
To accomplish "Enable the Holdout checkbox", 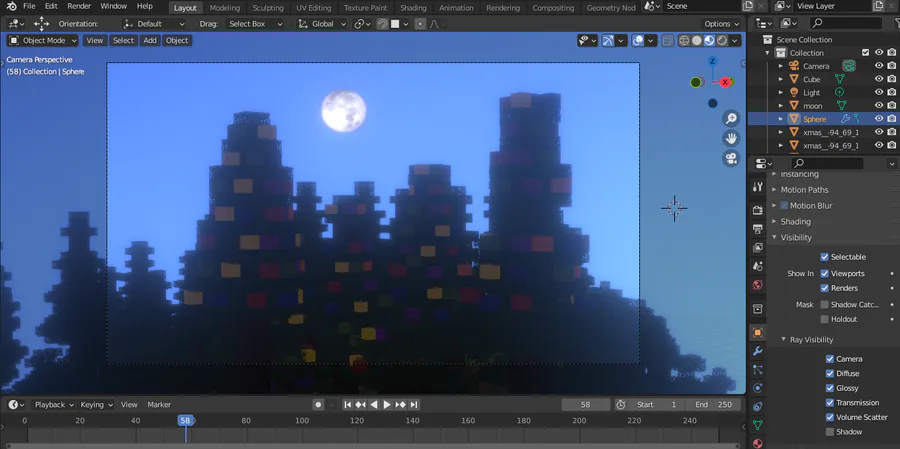I will pos(825,319).
